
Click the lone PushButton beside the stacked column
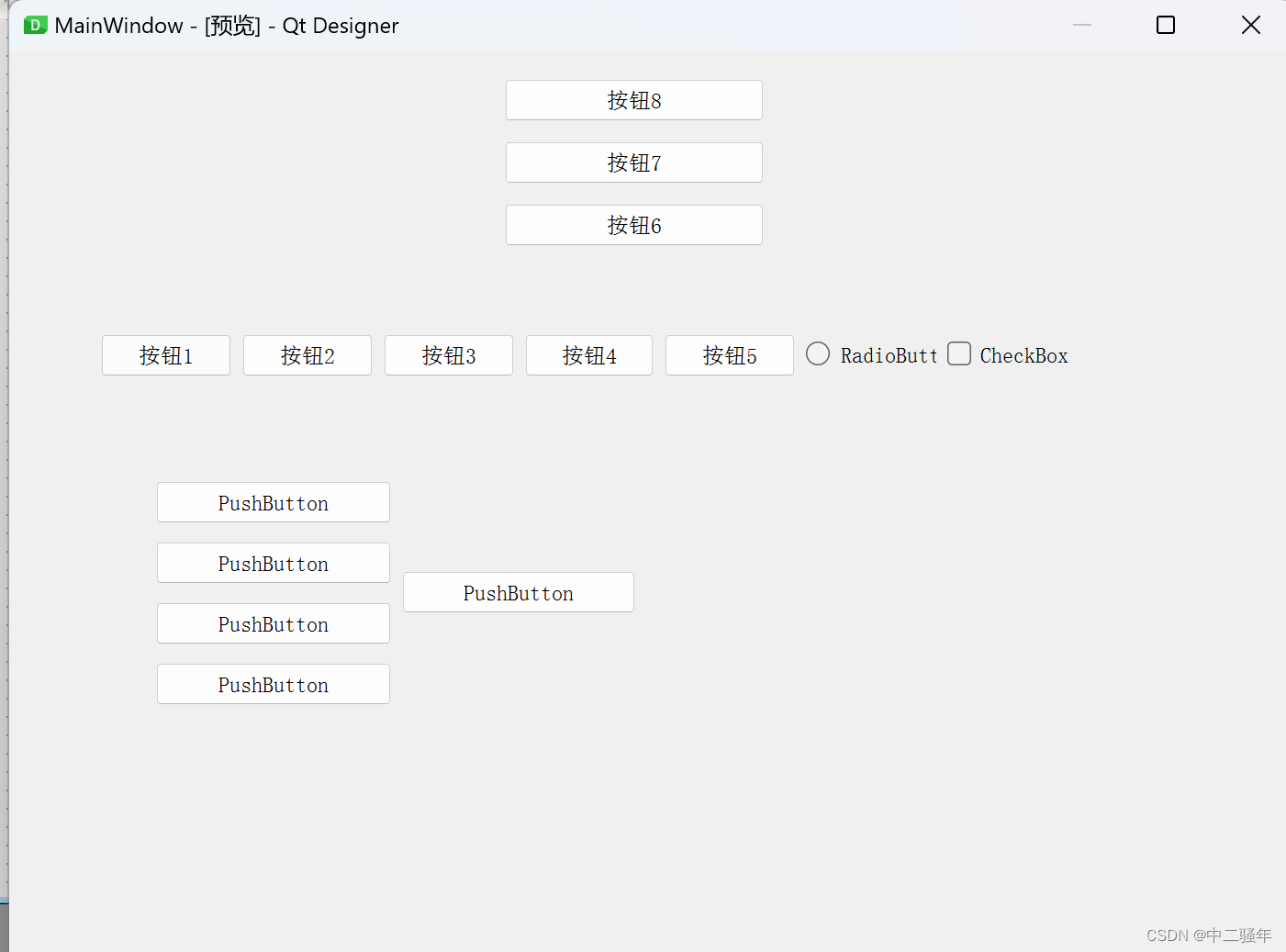pyautogui.click(x=519, y=592)
